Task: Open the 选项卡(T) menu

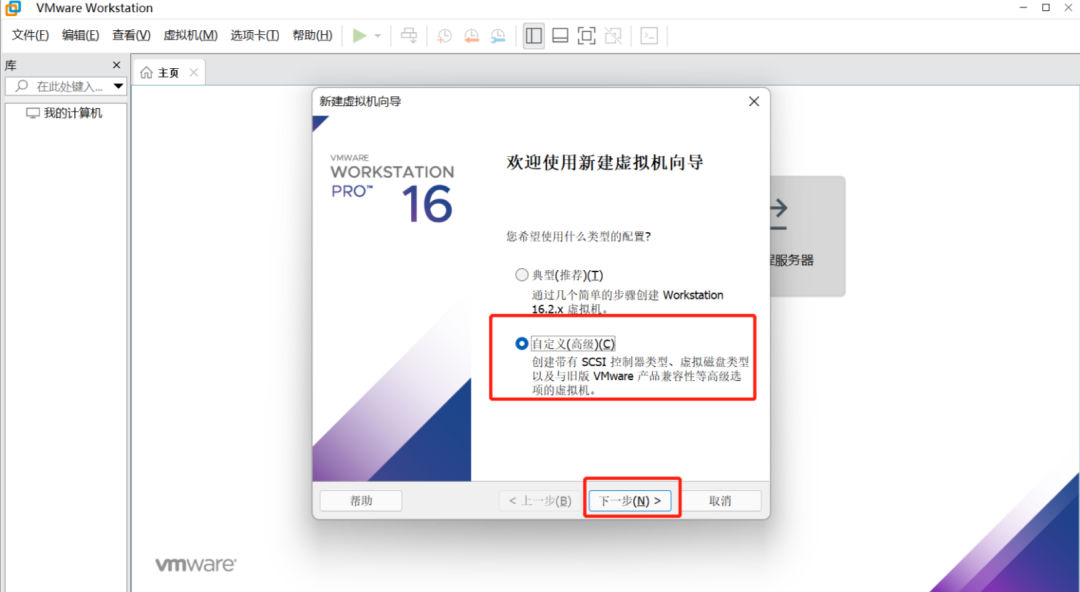Action: 255,35
